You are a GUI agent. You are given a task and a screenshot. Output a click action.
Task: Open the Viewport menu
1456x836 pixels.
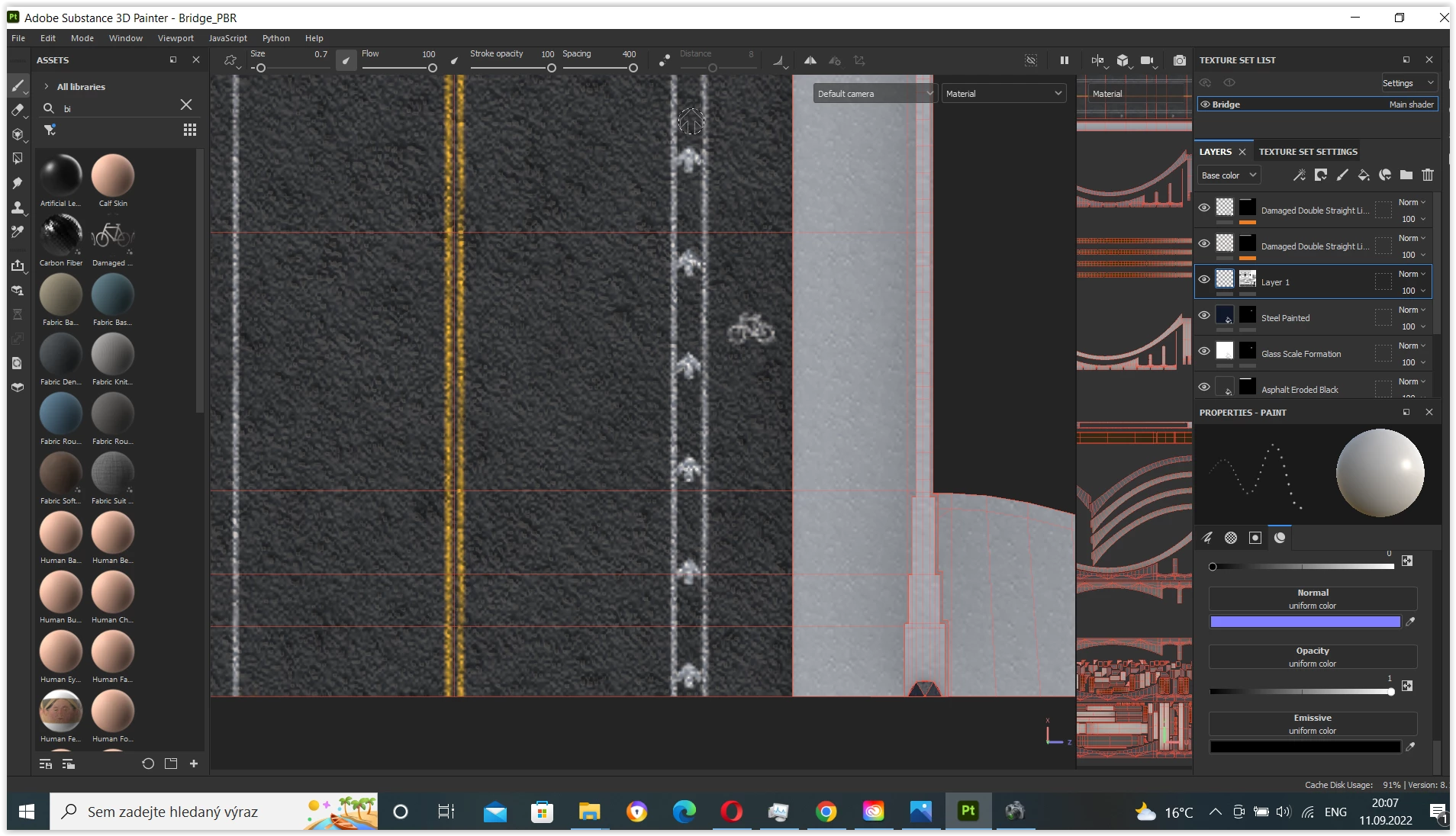(176, 38)
